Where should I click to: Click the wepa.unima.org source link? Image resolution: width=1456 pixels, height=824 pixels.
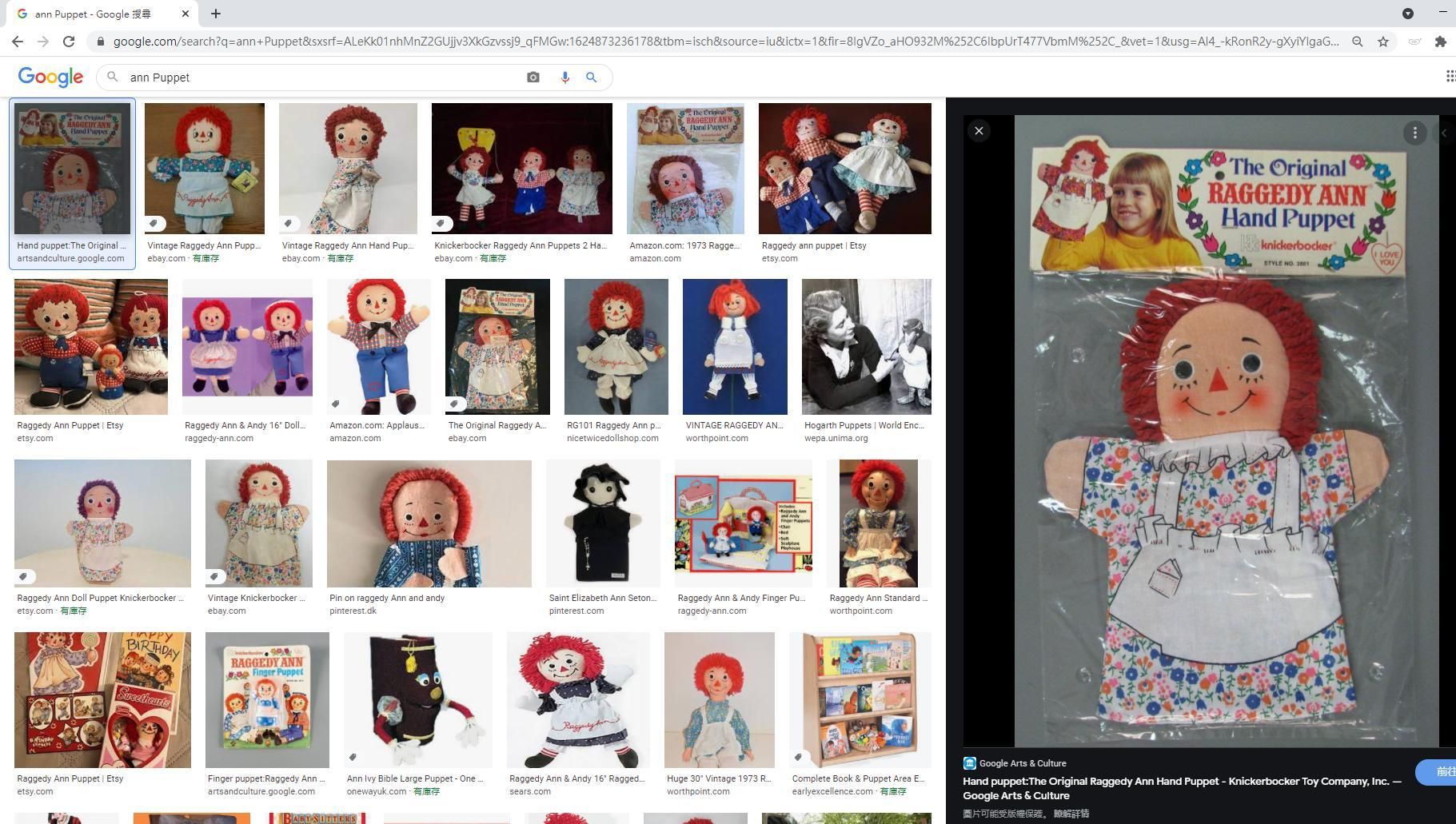pyautogui.click(x=836, y=438)
